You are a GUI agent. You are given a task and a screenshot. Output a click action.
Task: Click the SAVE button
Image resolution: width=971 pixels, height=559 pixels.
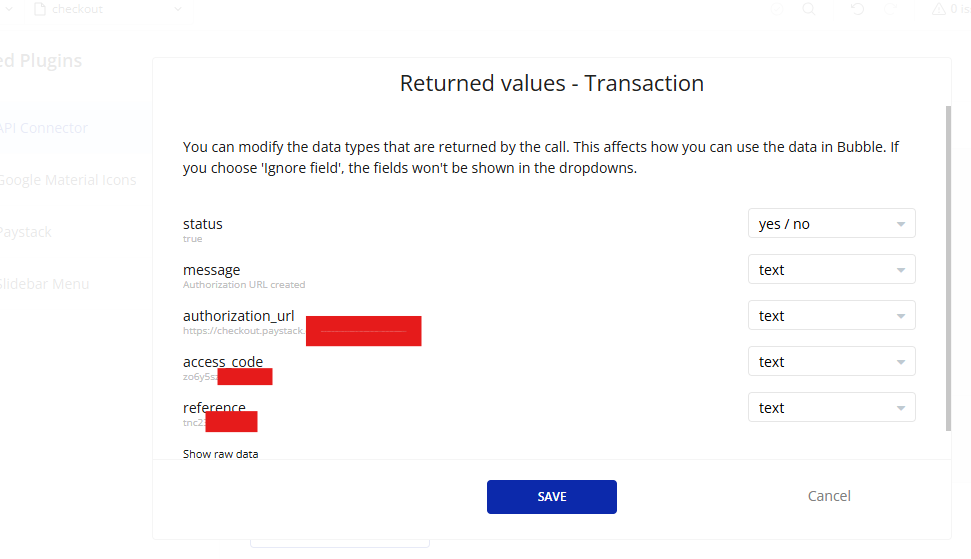pos(551,497)
